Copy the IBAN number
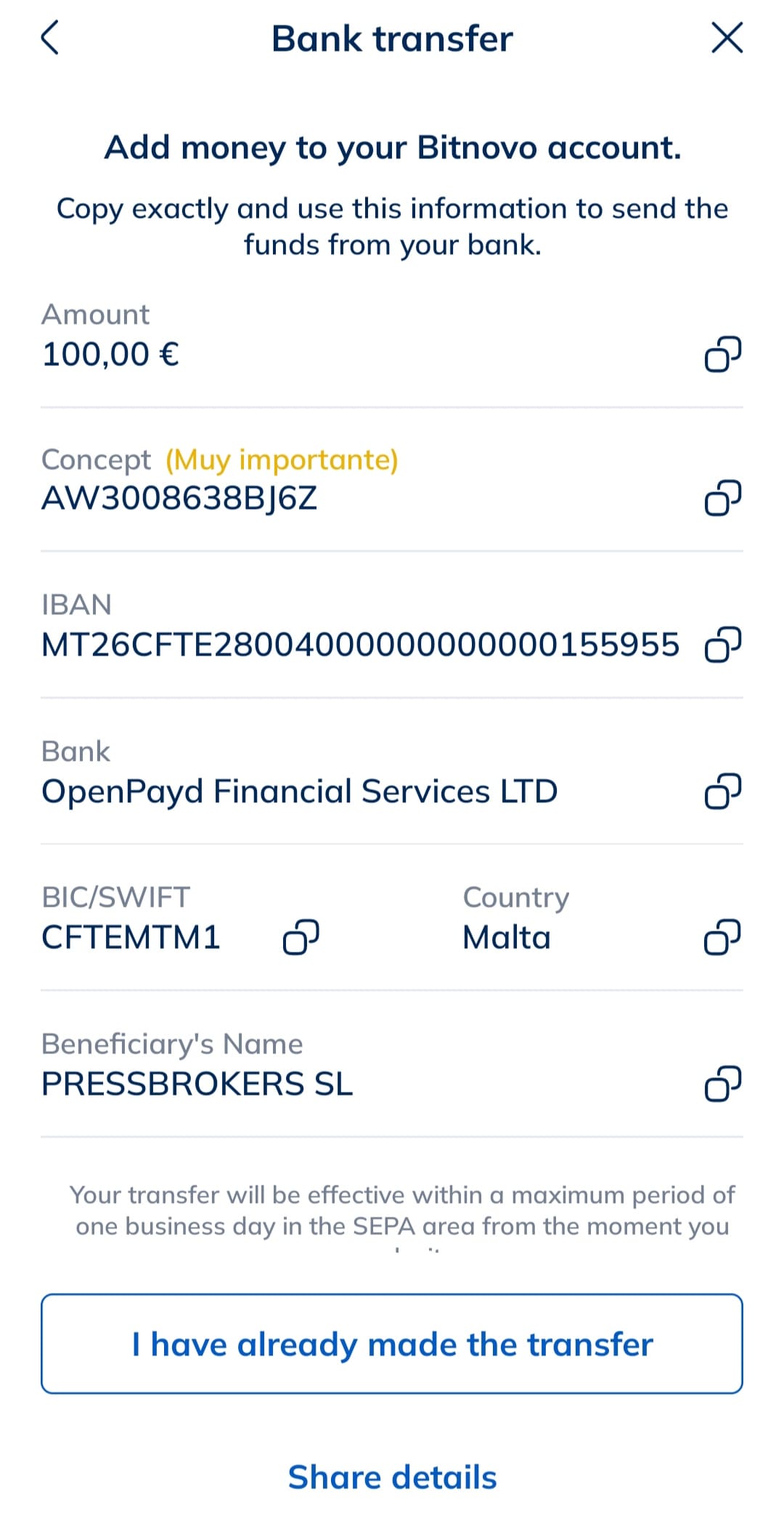Screen dimensions: 784x1534 (x=722, y=645)
